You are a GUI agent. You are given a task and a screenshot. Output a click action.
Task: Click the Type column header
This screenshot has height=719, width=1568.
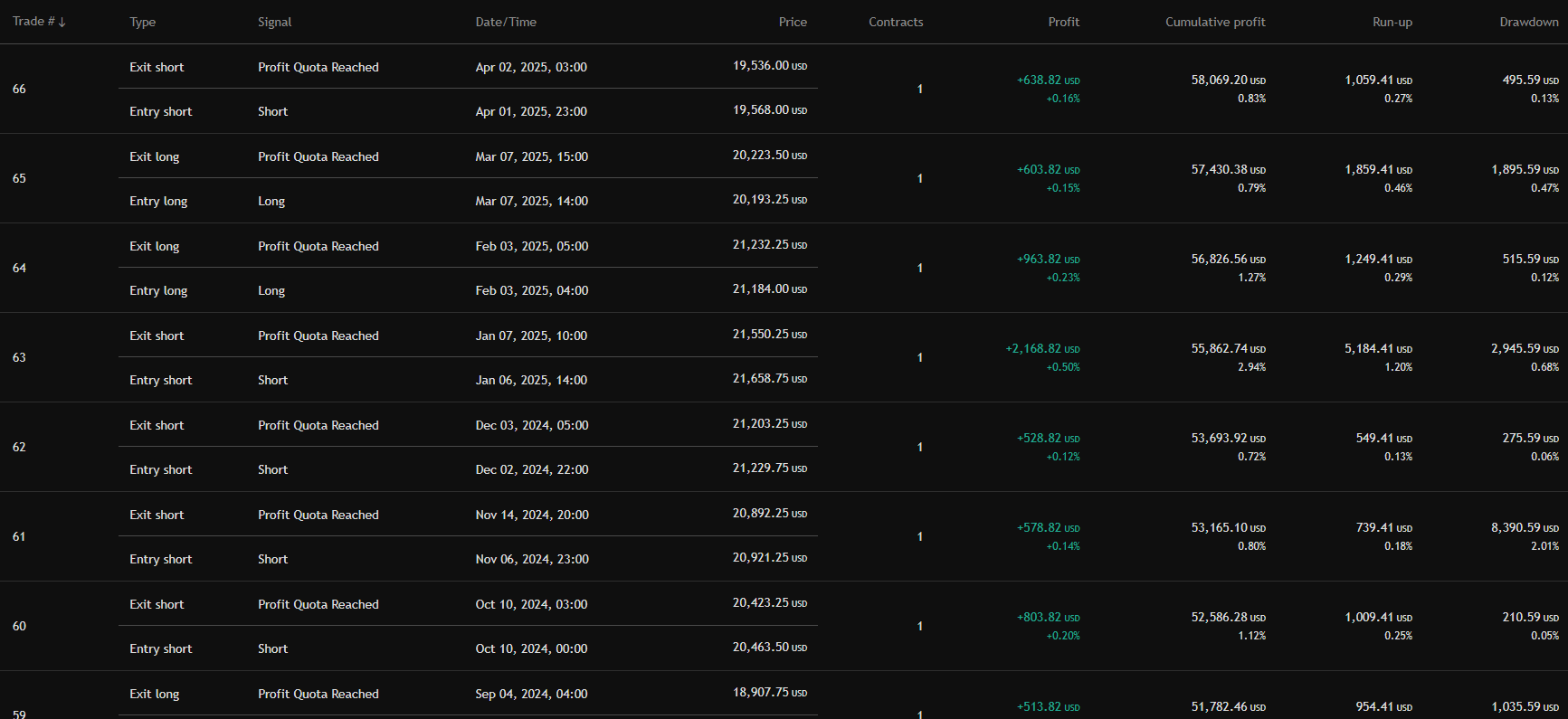(143, 22)
